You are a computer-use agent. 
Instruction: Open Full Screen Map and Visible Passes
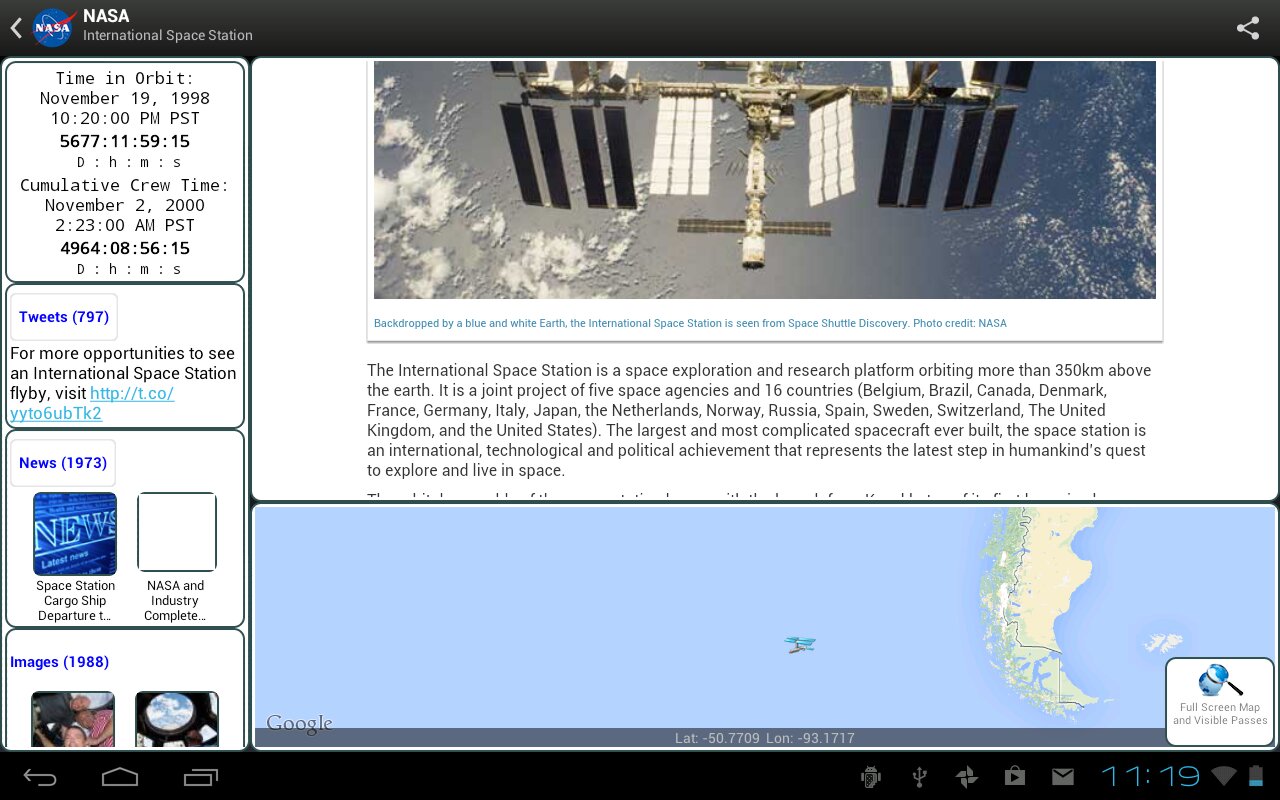[1220, 701]
